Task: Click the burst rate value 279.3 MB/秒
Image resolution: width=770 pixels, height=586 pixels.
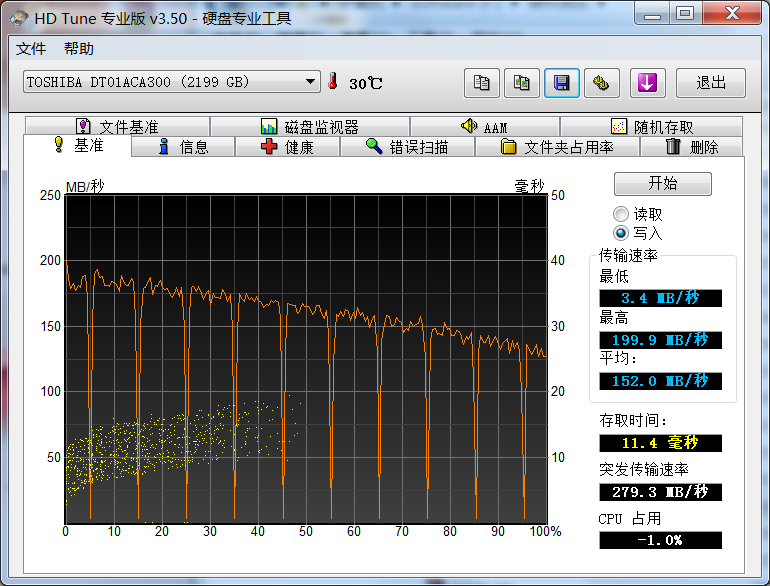Action: click(660, 492)
